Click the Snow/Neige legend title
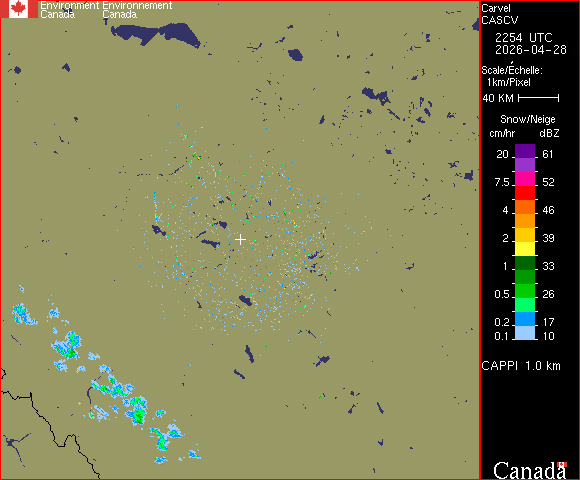This screenshot has width=580, height=480. click(x=527, y=119)
